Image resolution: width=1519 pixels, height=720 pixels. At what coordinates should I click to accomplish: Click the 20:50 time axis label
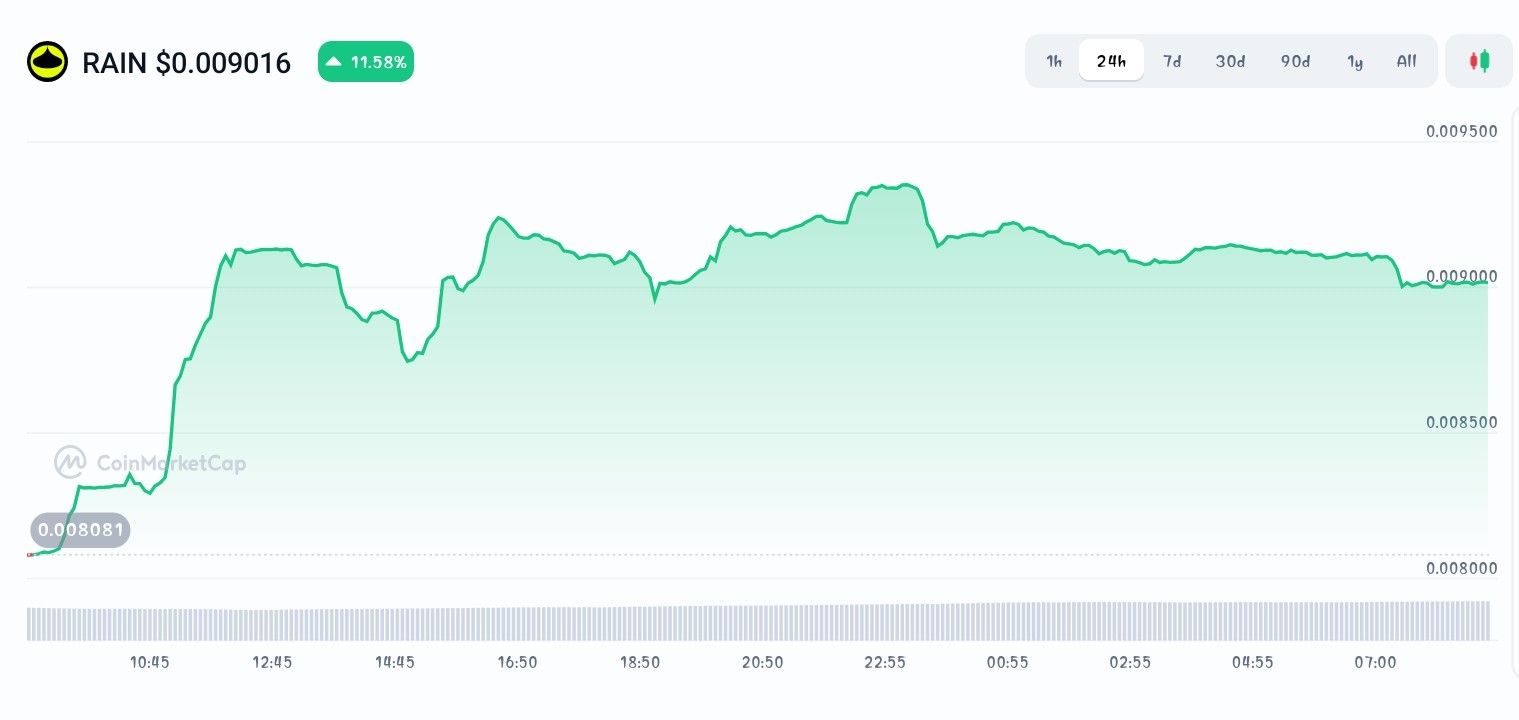[x=762, y=662]
